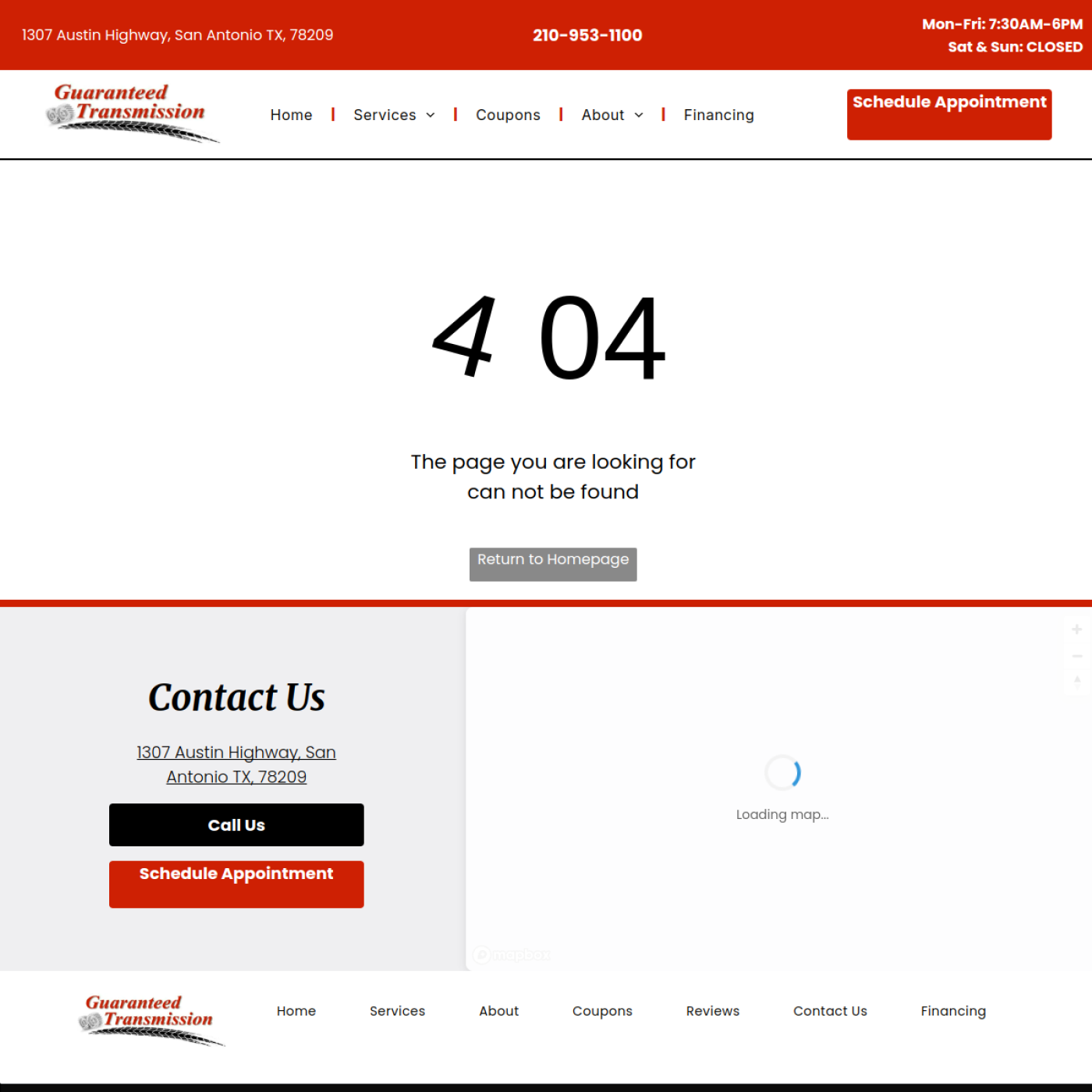Open Financing in the top navigation
Image resolution: width=1092 pixels, height=1092 pixels.
718,115
